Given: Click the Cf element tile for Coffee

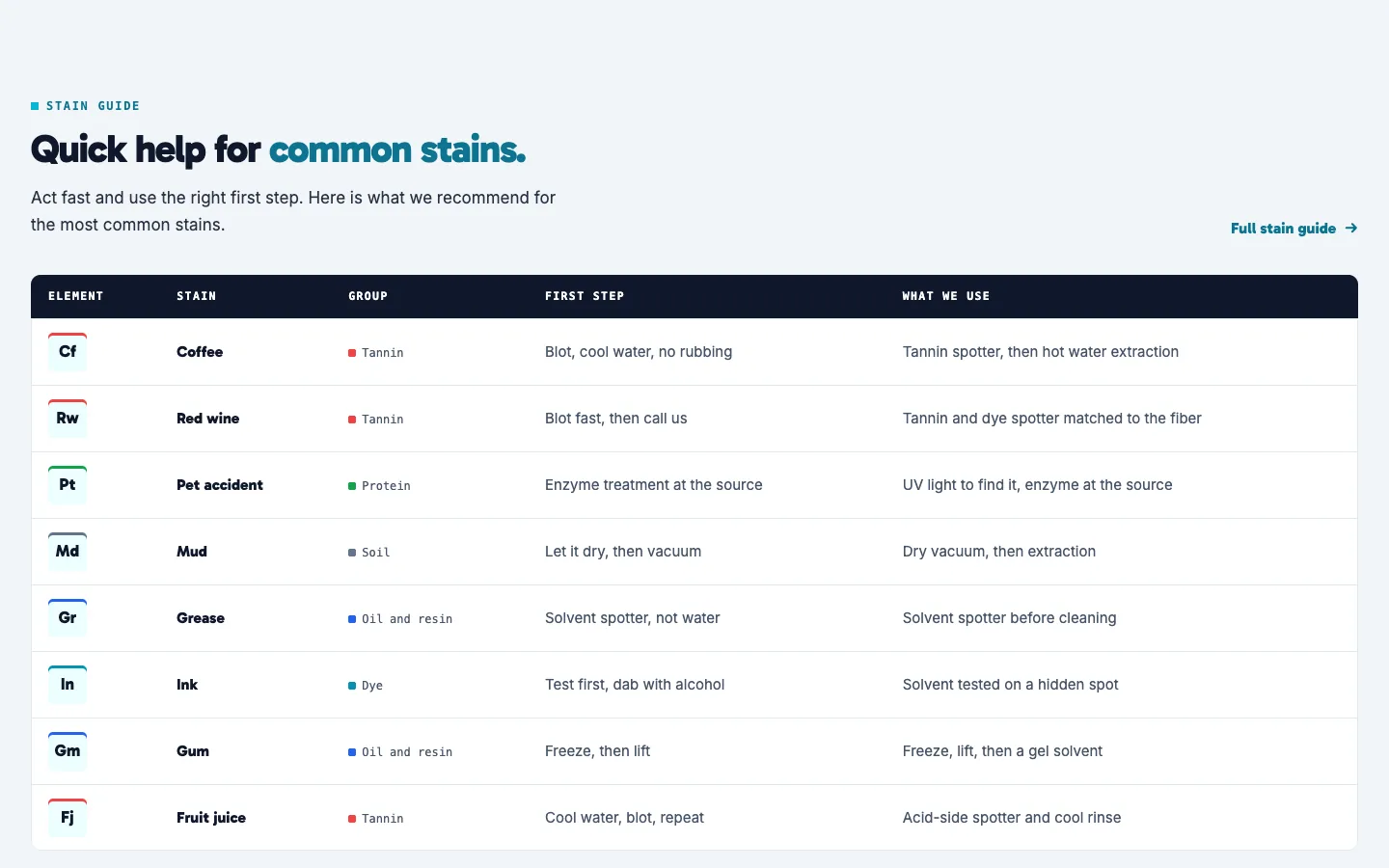Looking at the screenshot, I should click(x=68, y=352).
